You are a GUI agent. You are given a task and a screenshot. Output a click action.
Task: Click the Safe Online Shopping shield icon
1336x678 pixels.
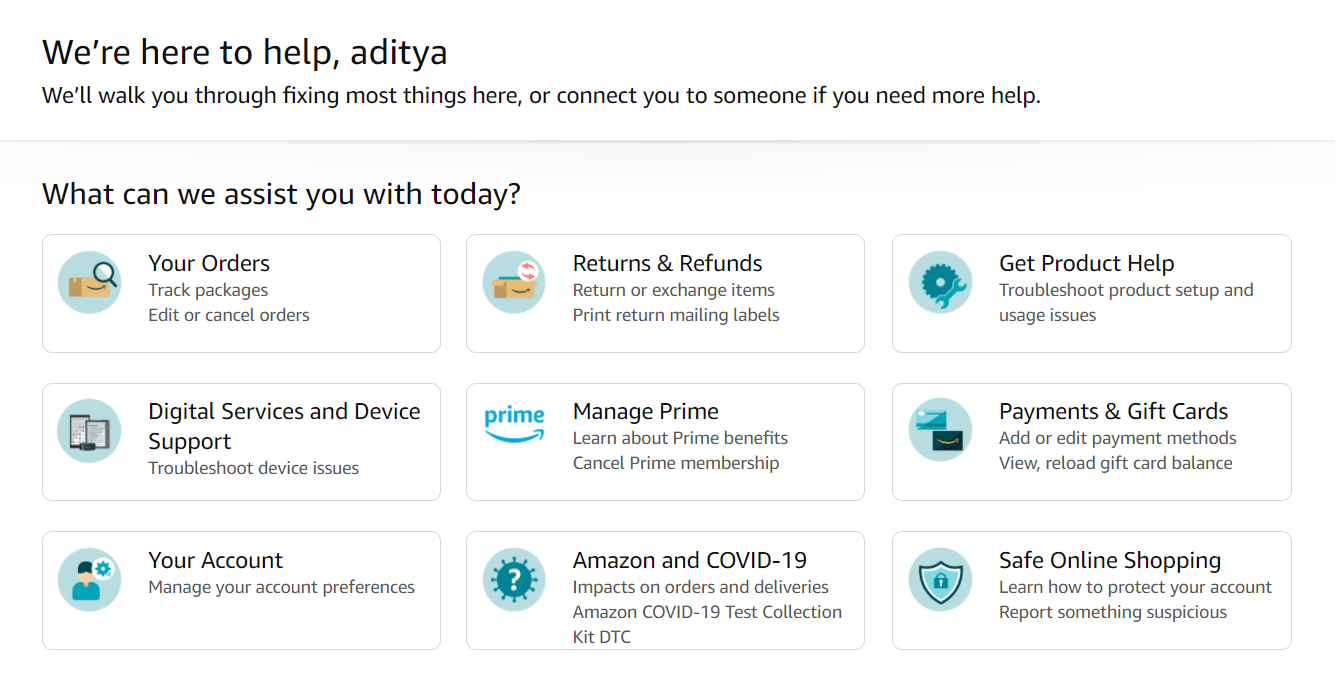pyautogui.click(x=940, y=579)
